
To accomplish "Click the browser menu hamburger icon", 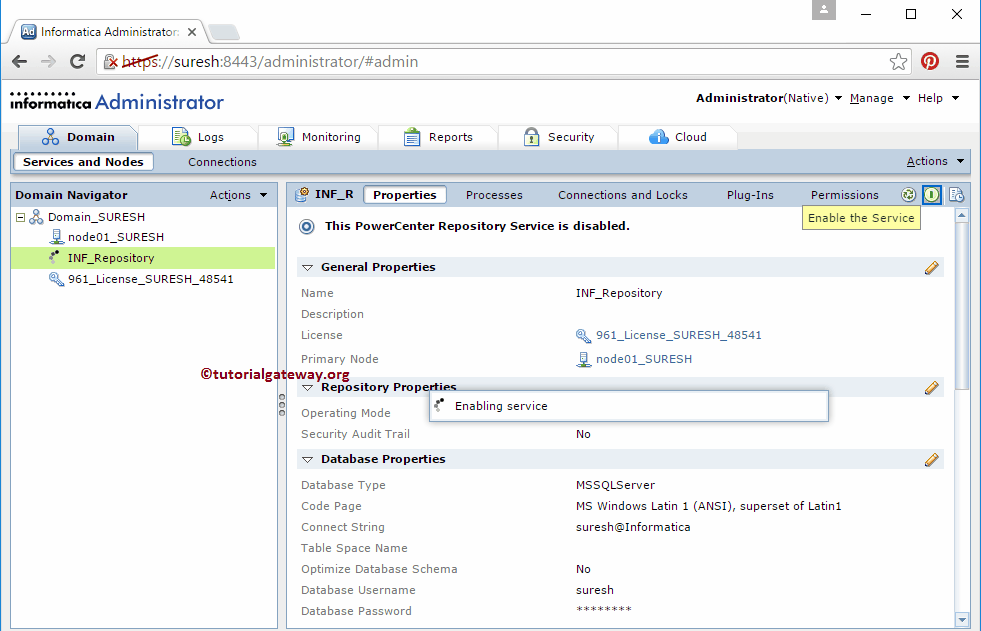I will [962, 61].
